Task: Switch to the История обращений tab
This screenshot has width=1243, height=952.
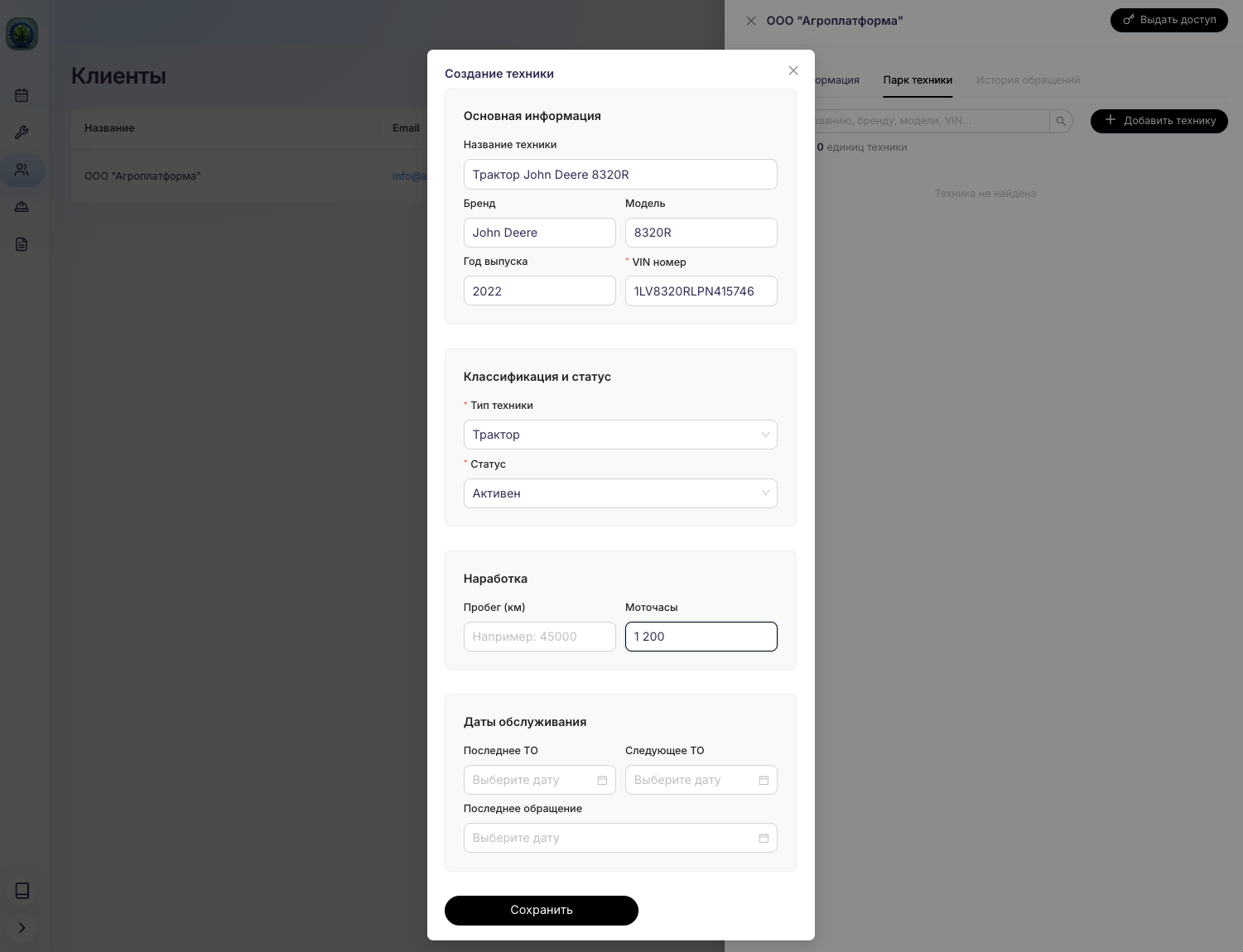Action: pos(1028,80)
